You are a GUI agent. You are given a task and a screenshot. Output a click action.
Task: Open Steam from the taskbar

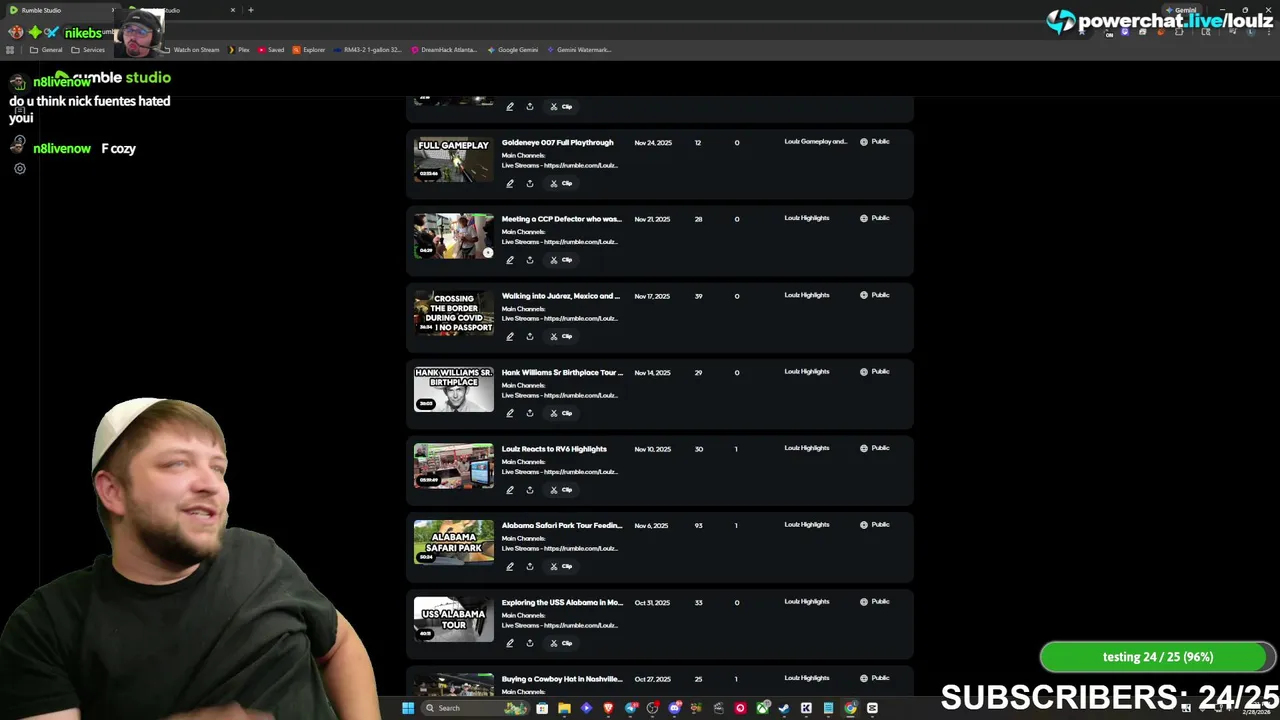(784, 708)
